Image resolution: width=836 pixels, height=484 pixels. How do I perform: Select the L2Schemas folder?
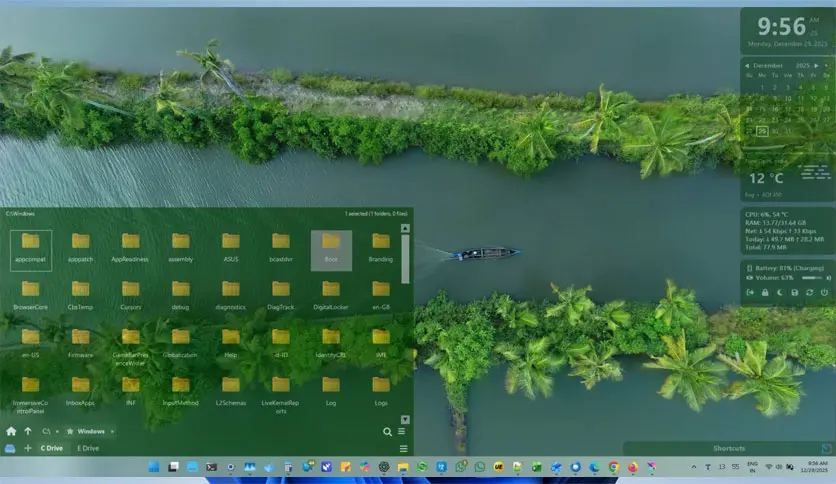[x=231, y=392]
